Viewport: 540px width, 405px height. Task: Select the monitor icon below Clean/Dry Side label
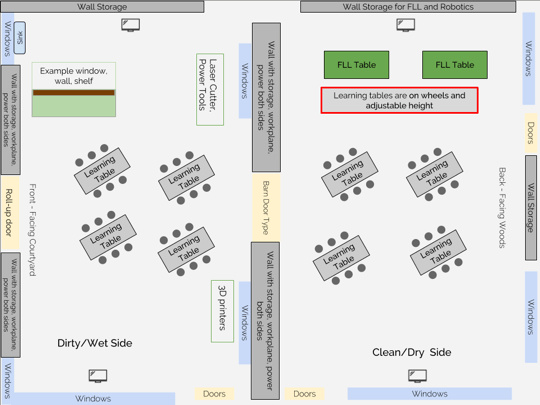(x=417, y=376)
